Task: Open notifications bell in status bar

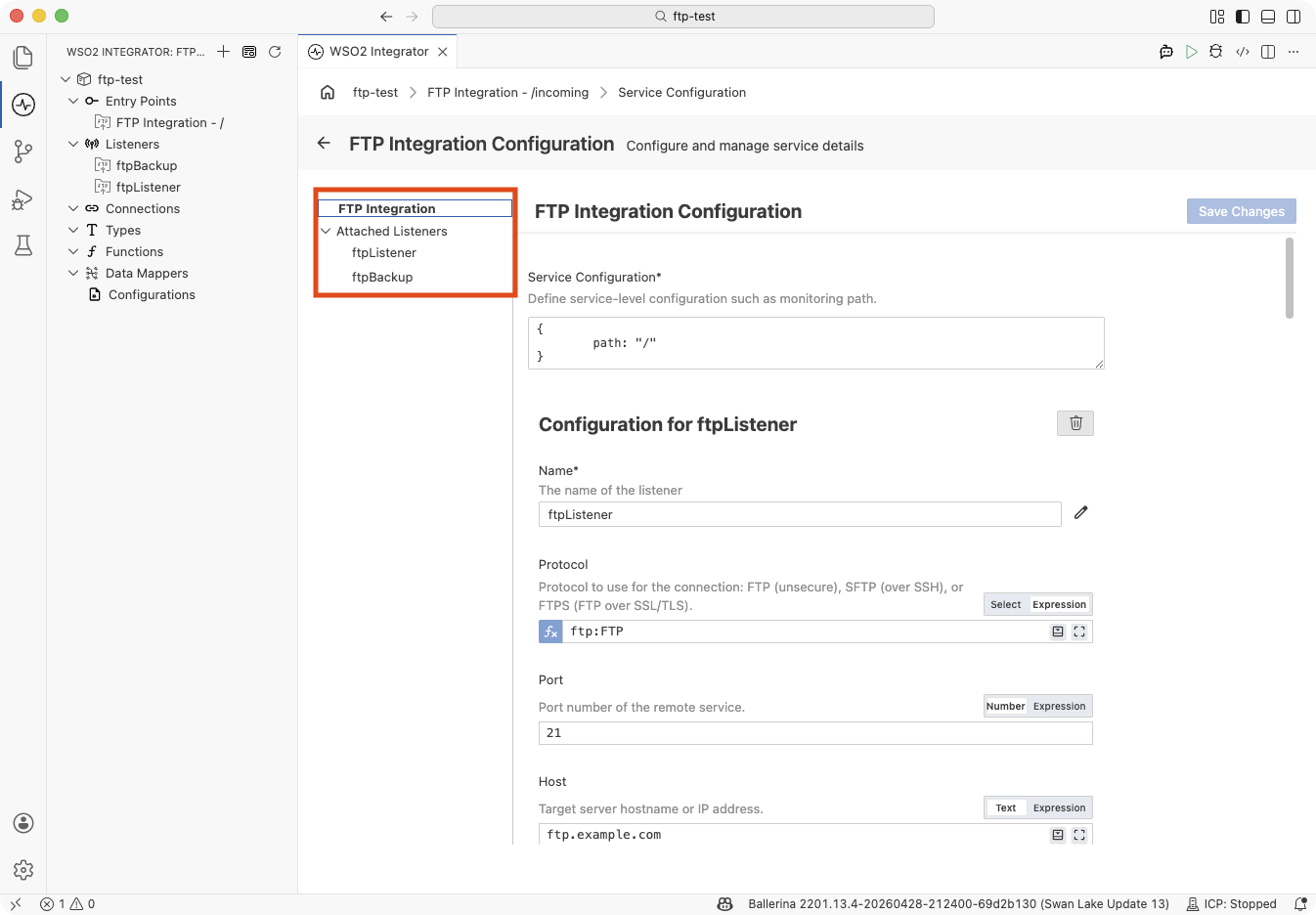Action: tap(1300, 904)
